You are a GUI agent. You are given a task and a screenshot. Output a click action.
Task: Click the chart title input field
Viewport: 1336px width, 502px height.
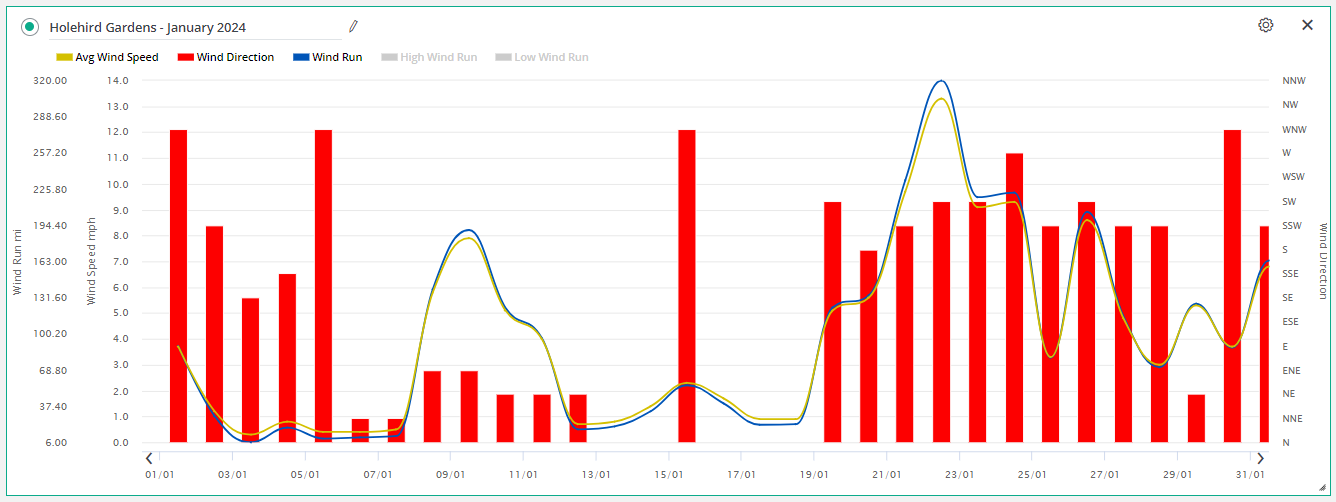(x=193, y=27)
